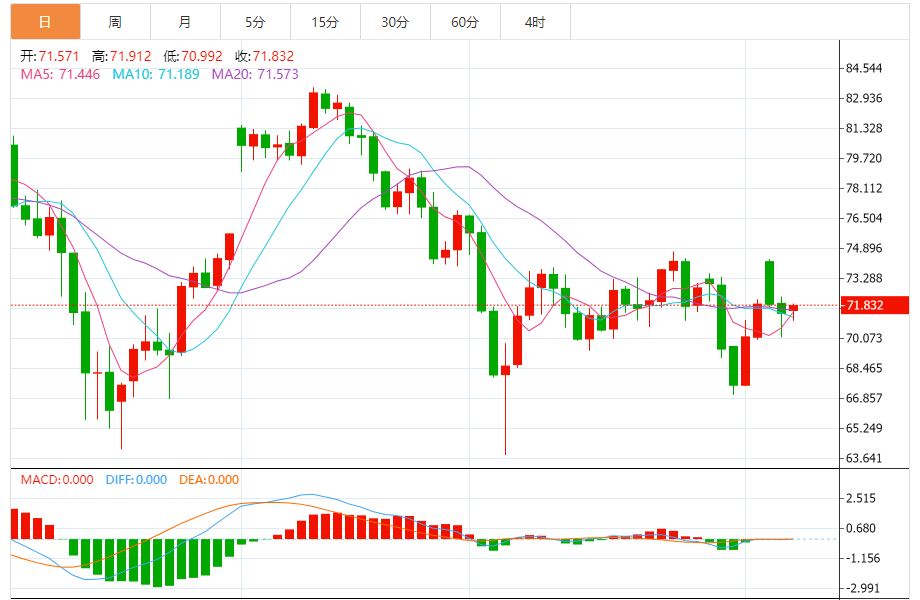This screenshot has width=920, height=600.
Task: Click the 66.857 price axis label
Action: click(864, 398)
